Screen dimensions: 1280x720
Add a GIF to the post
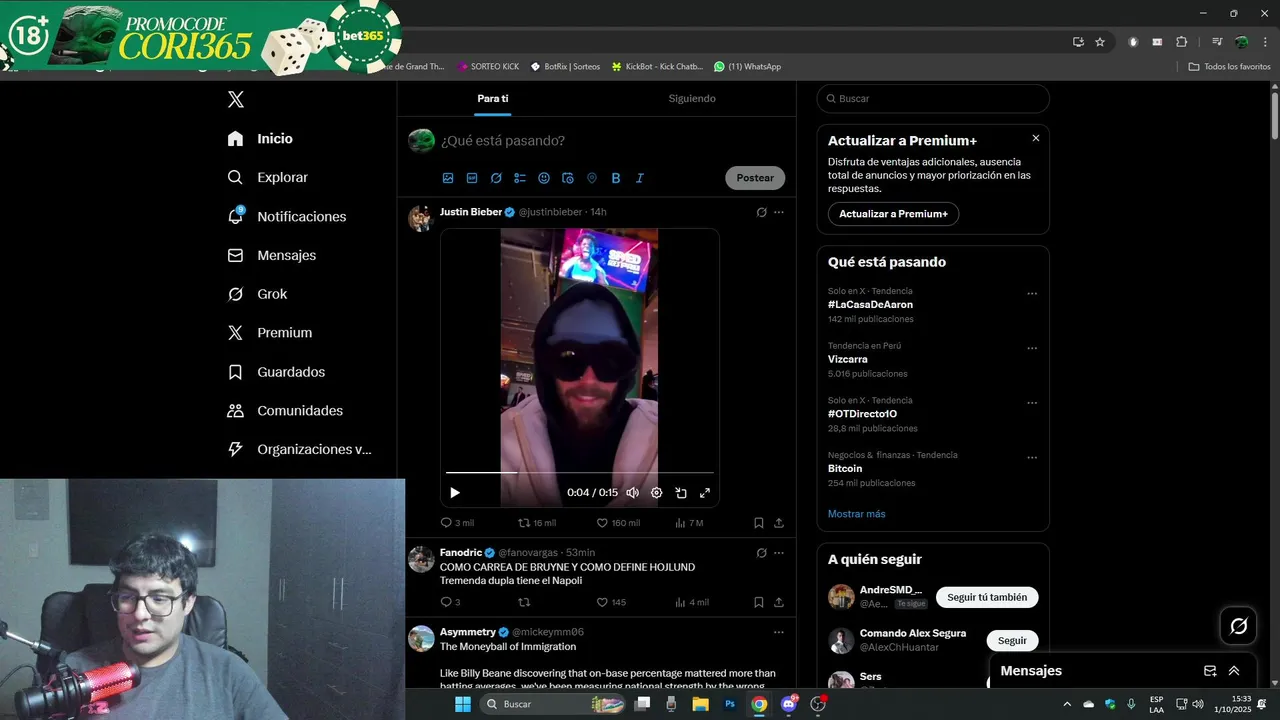point(472,178)
